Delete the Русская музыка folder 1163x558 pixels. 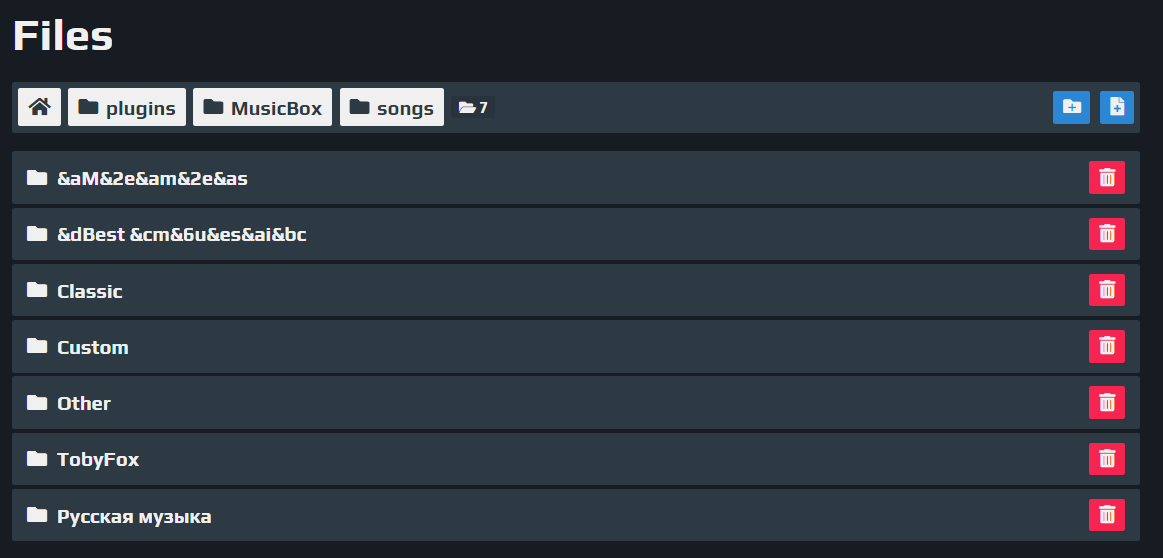1107,515
